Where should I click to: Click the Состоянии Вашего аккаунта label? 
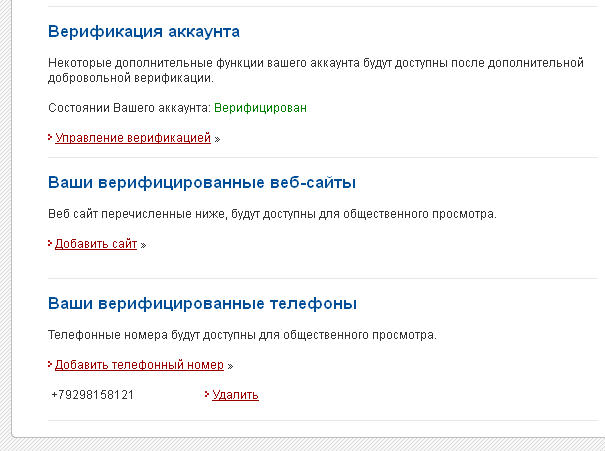pos(129,108)
